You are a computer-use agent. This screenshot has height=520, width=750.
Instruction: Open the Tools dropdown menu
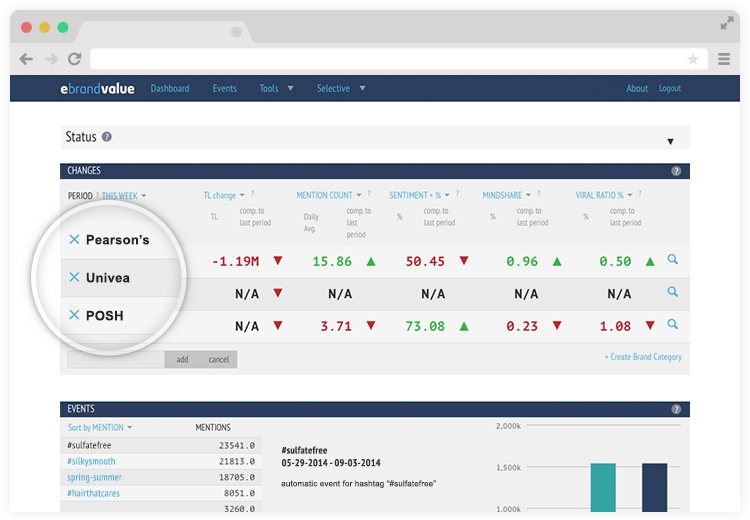(x=276, y=89)
